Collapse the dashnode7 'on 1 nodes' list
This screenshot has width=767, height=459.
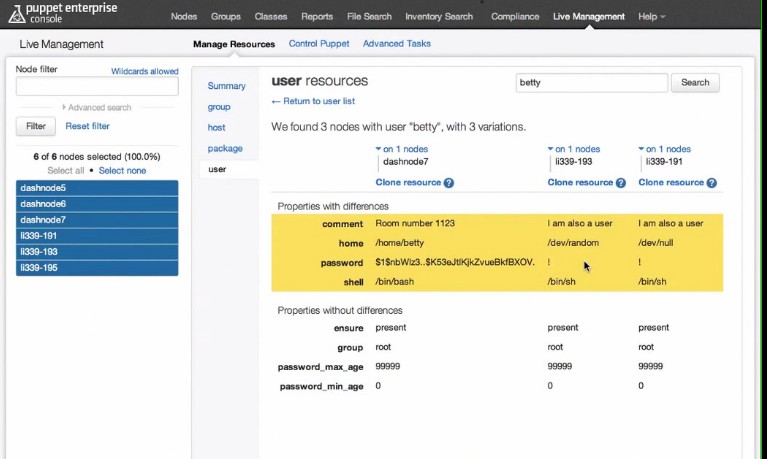(404, 149)
